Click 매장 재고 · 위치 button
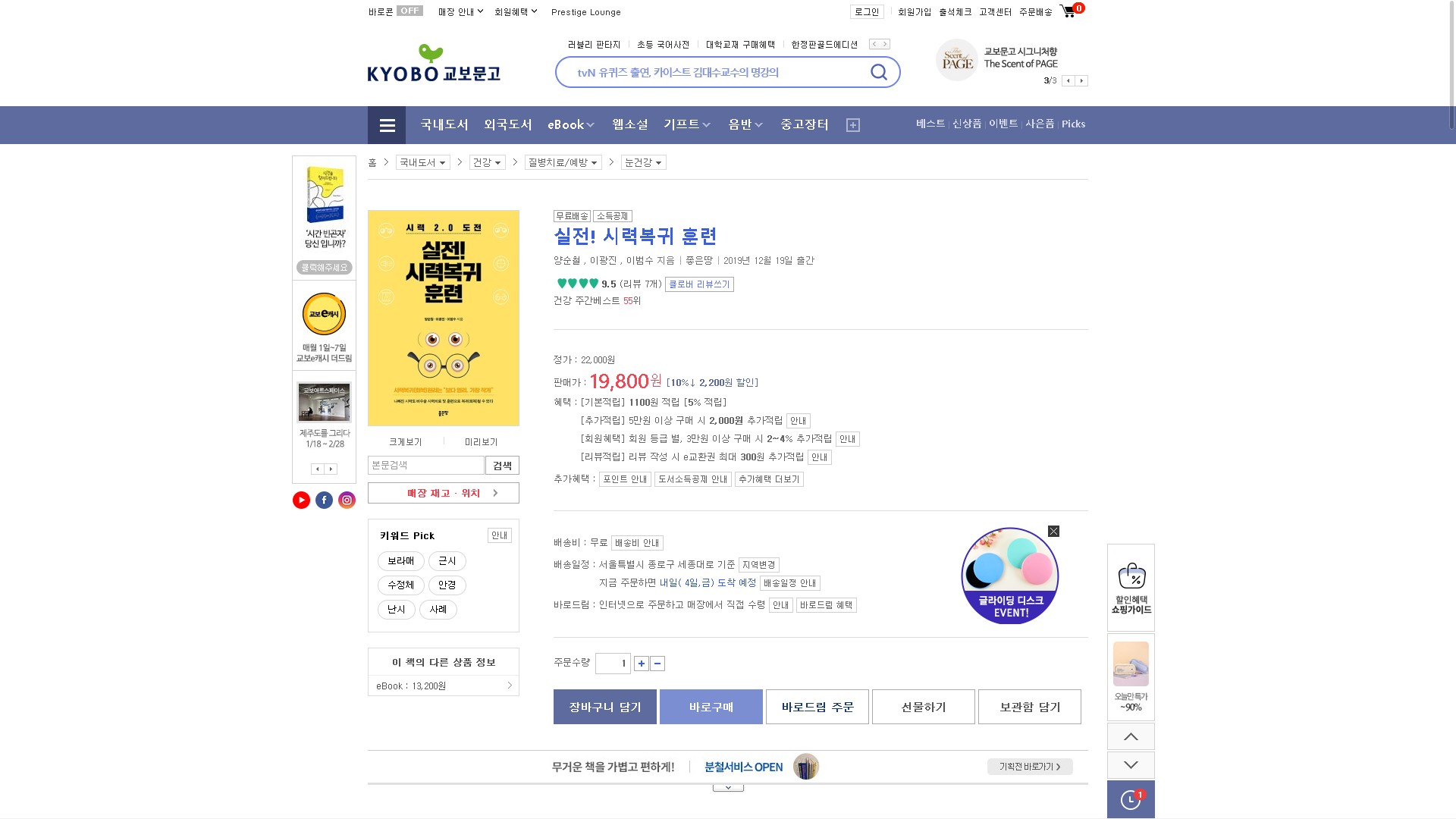The image size is (1456, 819). [444, 493]
